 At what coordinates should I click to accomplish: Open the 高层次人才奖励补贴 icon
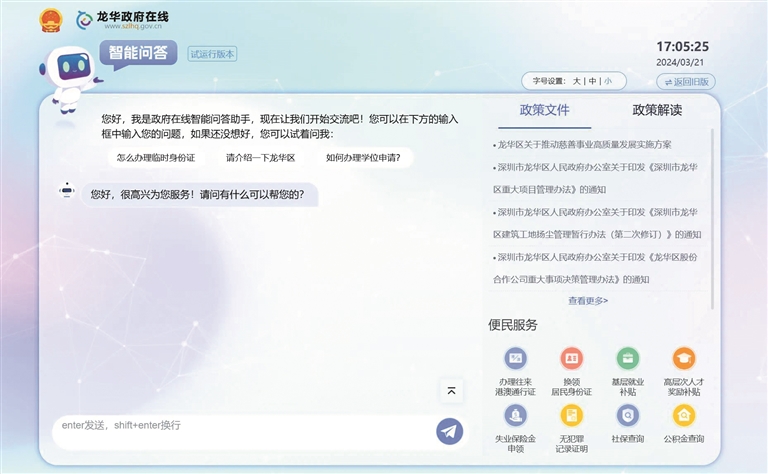tap(683, 359)
